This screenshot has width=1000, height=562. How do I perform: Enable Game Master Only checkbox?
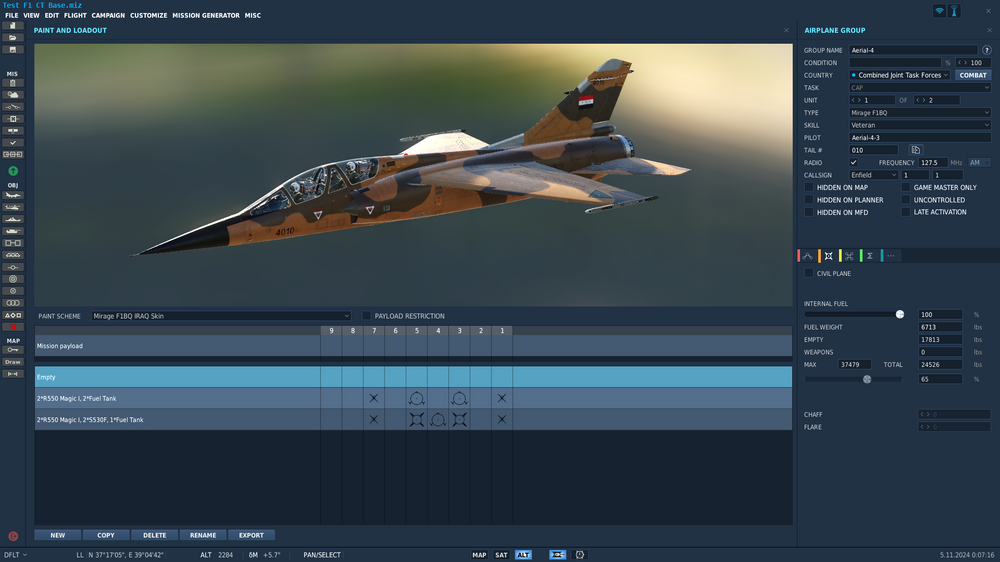coord(906,188)
